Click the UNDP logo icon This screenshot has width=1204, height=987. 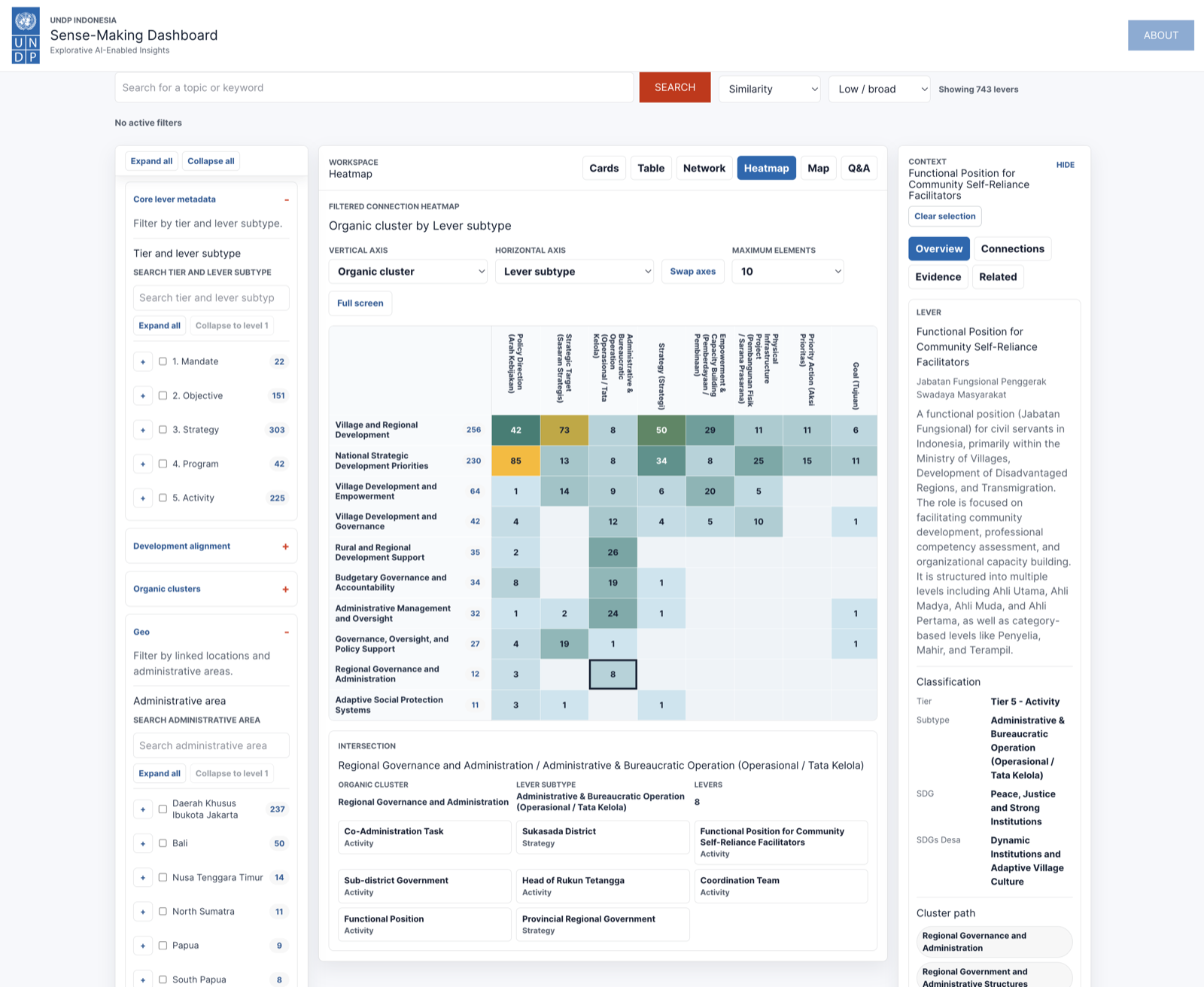tap(26, 35)
